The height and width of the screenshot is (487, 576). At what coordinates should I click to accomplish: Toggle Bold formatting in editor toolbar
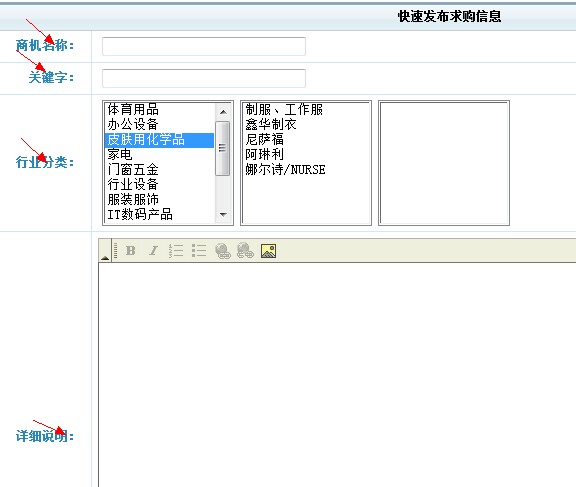point(131,251)
